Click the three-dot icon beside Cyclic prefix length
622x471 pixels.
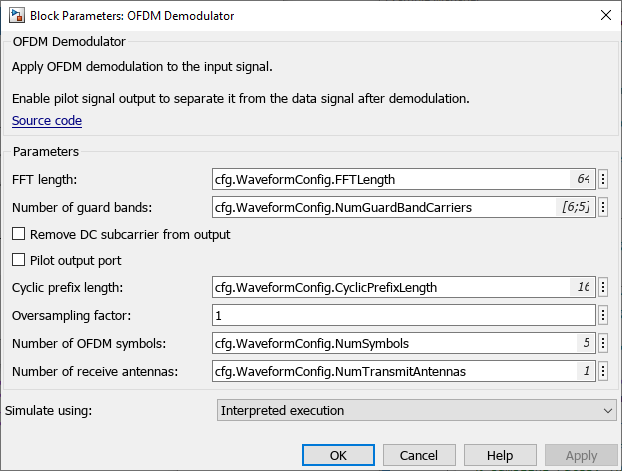(603, 288)
